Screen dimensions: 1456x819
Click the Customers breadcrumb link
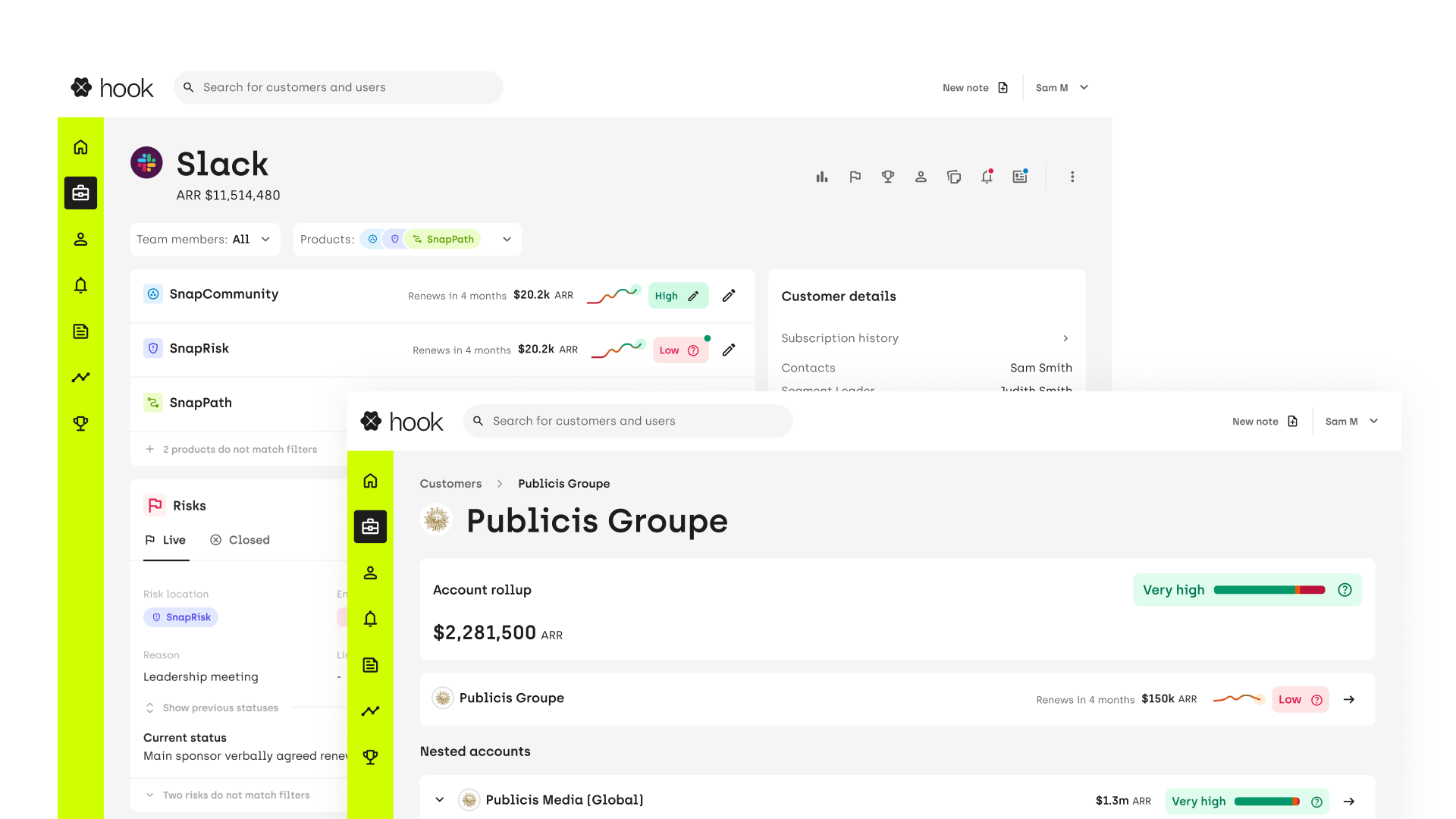(450, 484)
